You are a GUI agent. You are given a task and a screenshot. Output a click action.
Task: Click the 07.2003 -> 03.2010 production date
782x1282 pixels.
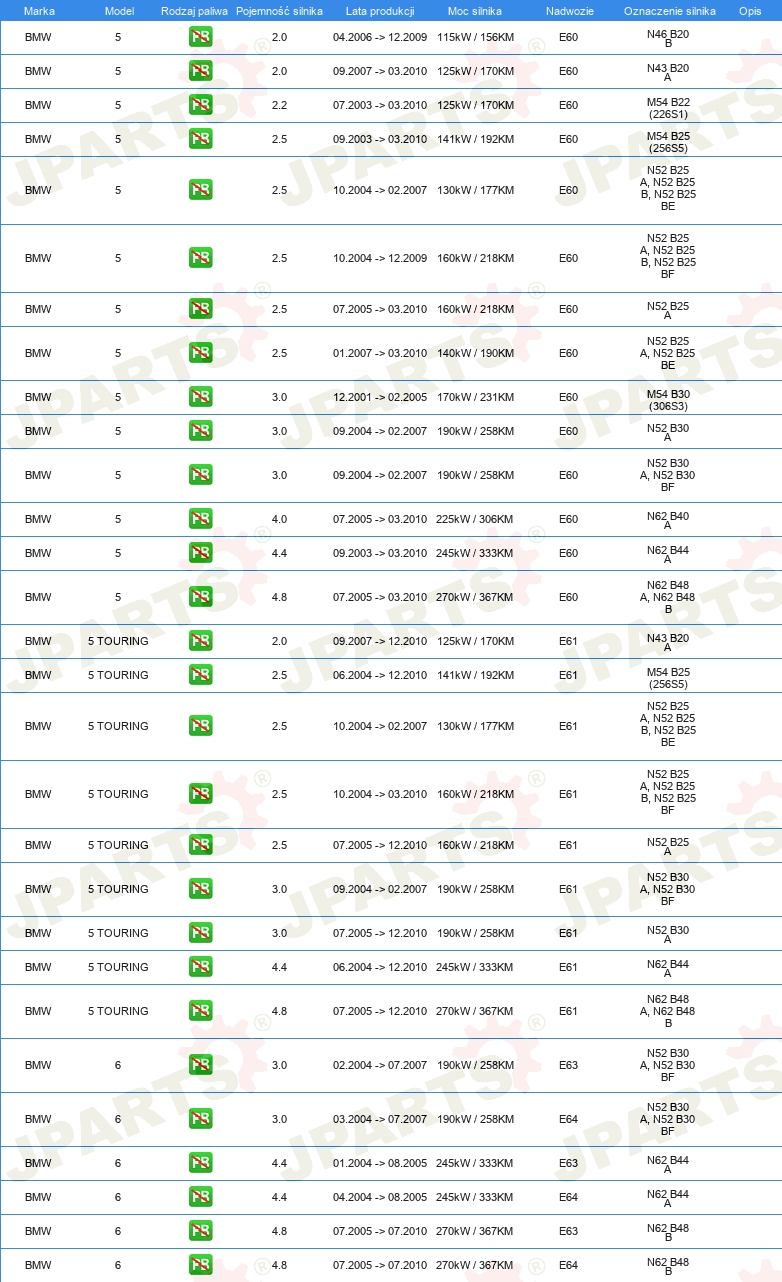pyautogui.click(x=380, y=105)
